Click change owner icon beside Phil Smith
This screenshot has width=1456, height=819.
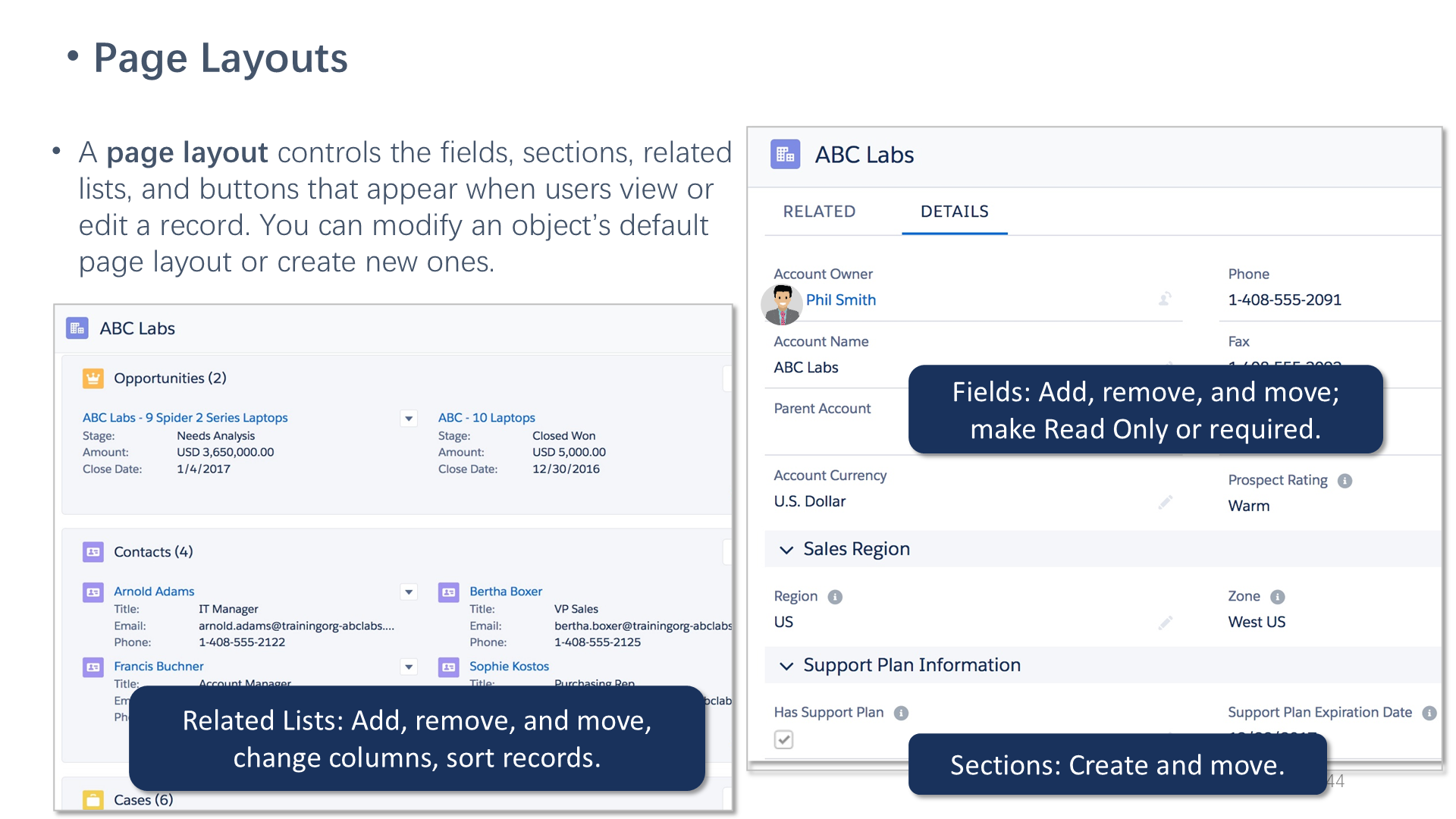[x=1166, y=299]
